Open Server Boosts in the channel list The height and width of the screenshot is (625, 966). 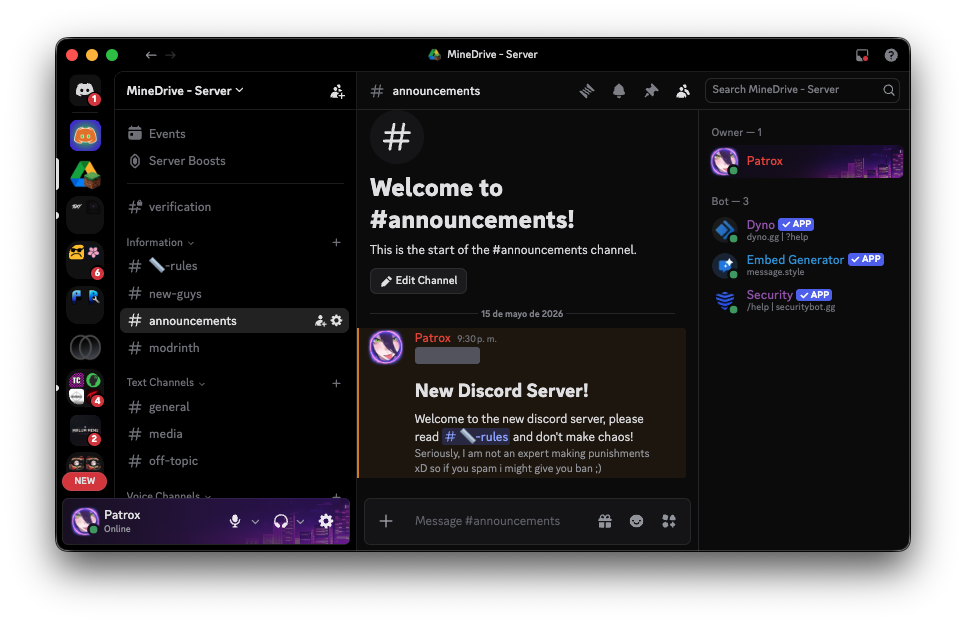(234, 161)
